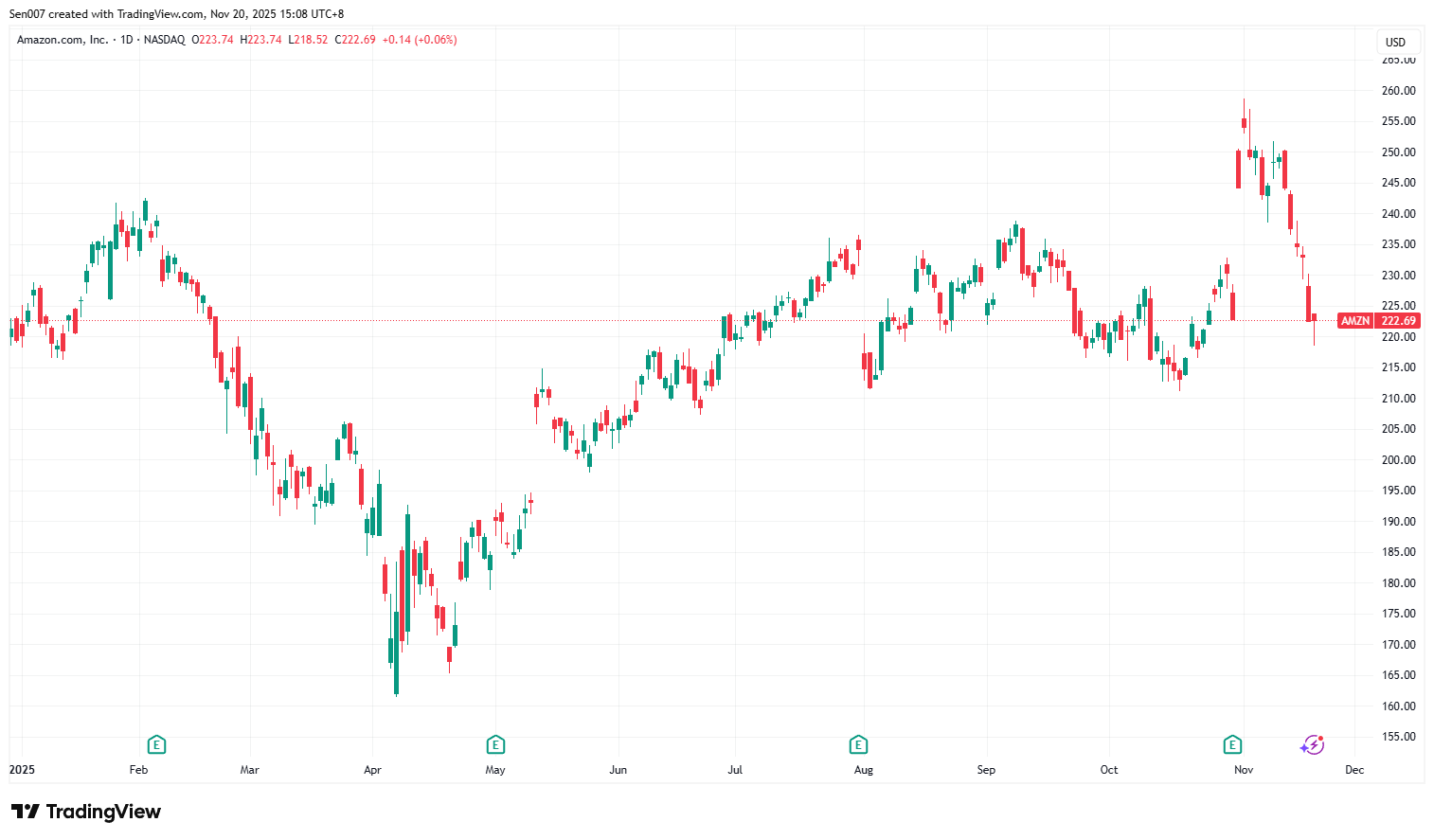The image size is (1434, 840).
Task: Click the red AMZN ticker tag
Action: tap(1354, 321)
